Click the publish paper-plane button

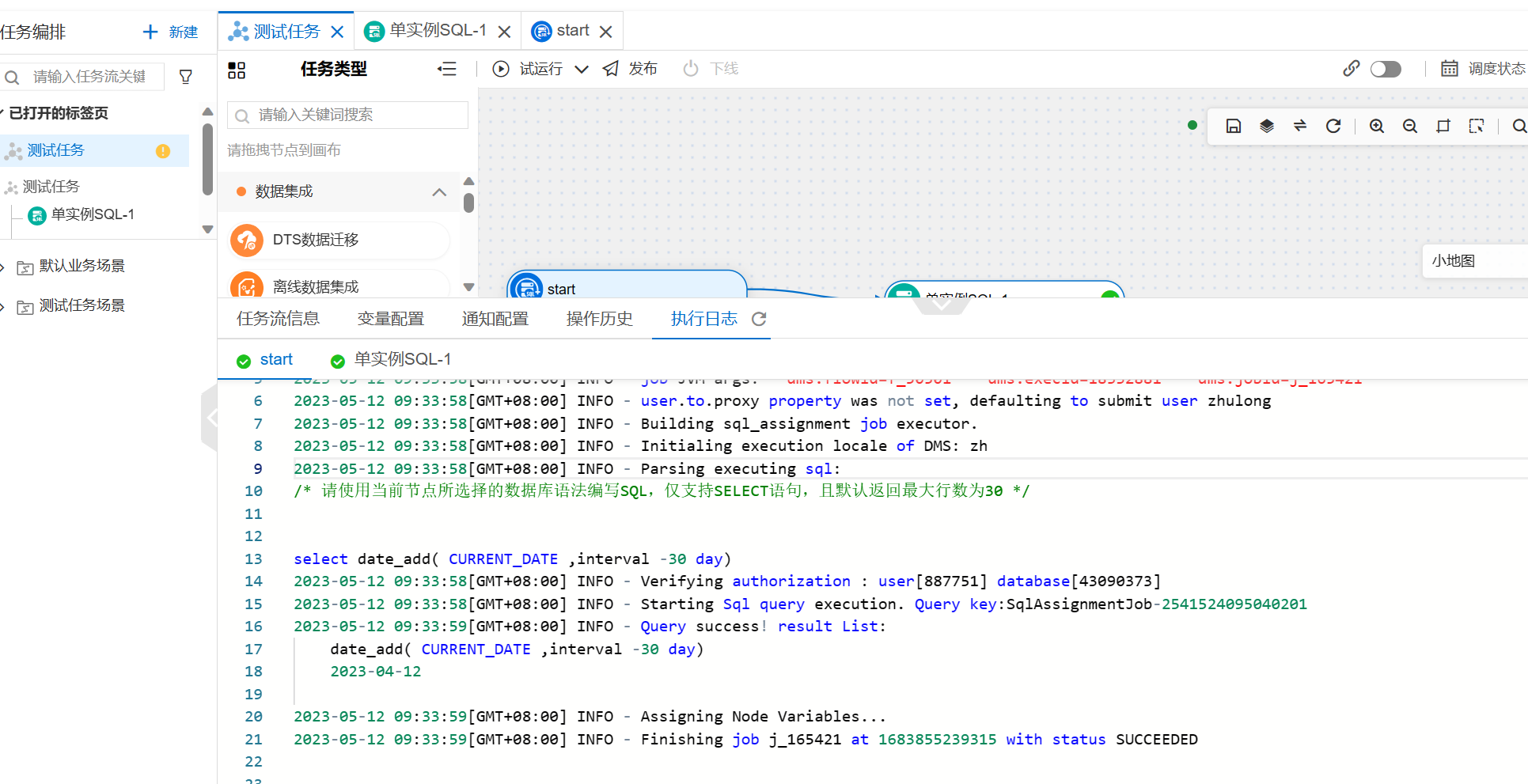[630, 69]
